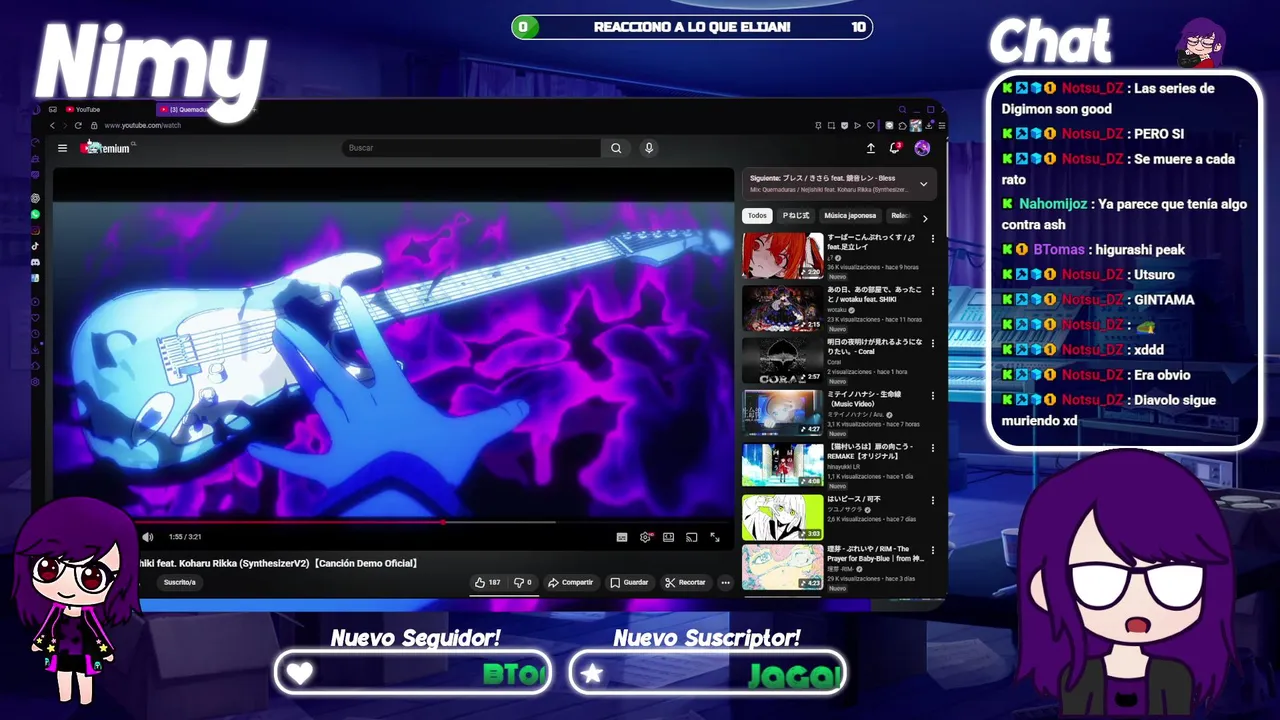Open Instagram in the browser sidebar

[35, 230]
